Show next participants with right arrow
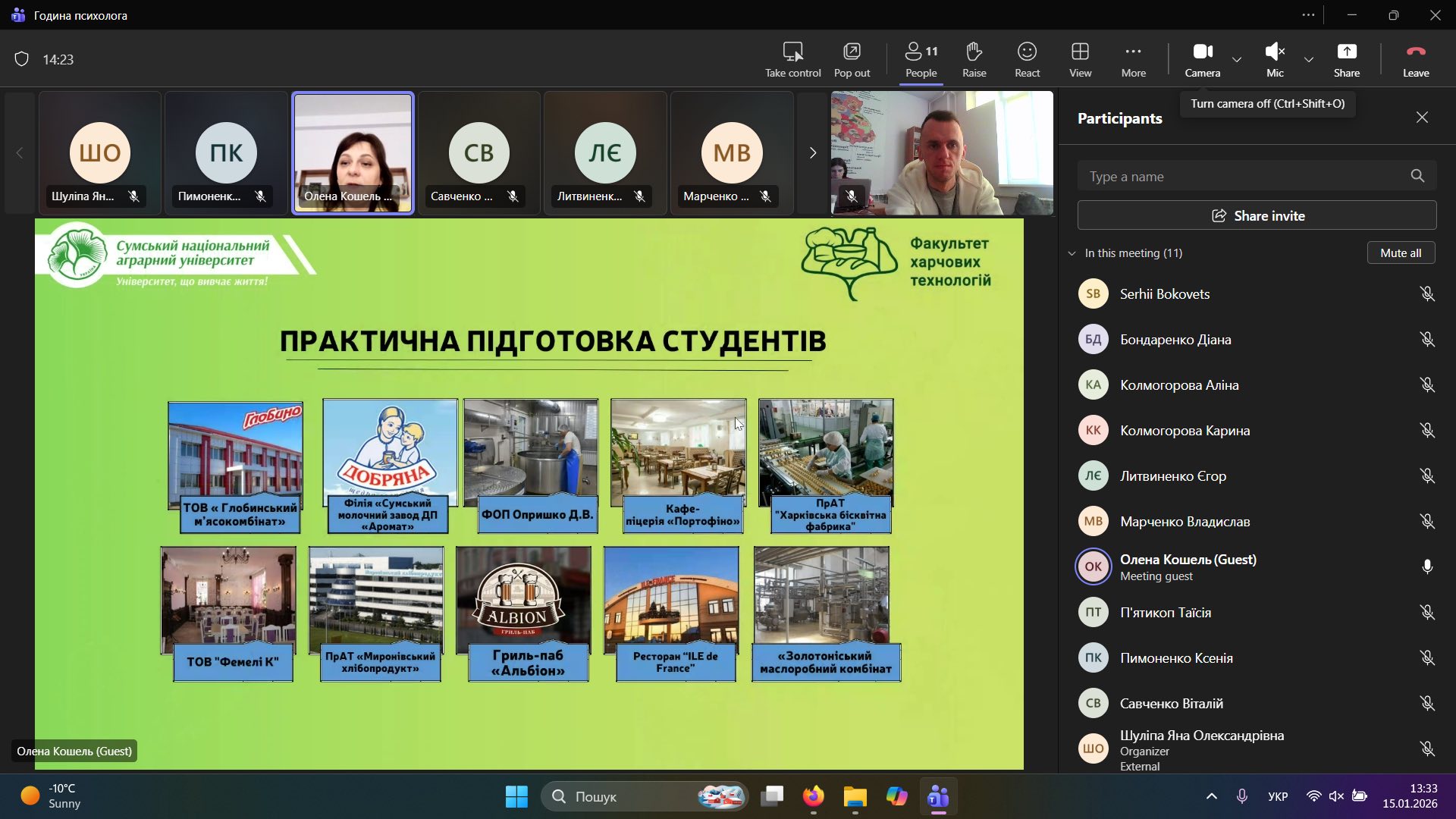The image size is (1456, 819). pos(812,153)
